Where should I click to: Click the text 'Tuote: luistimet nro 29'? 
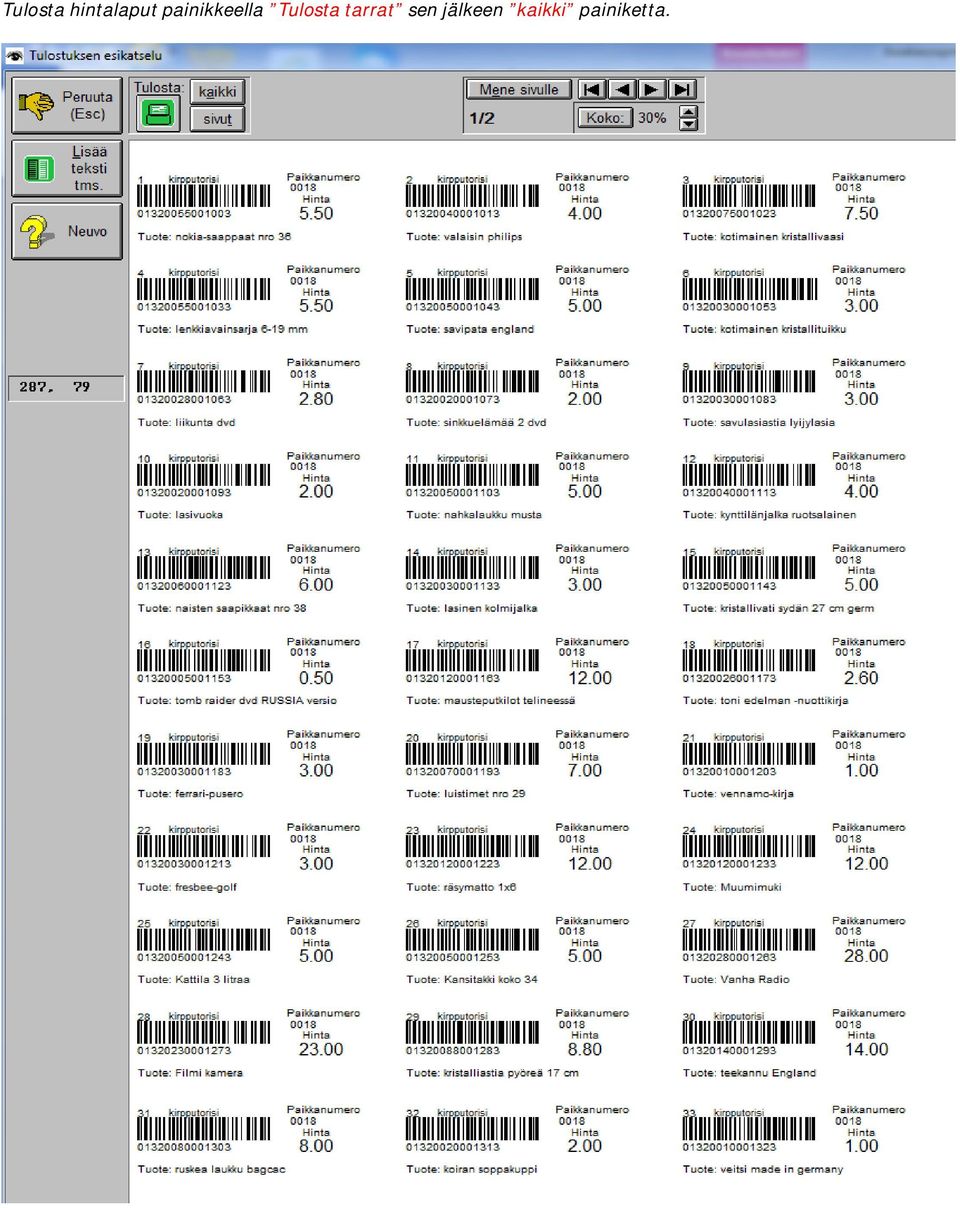click(466, 794)
